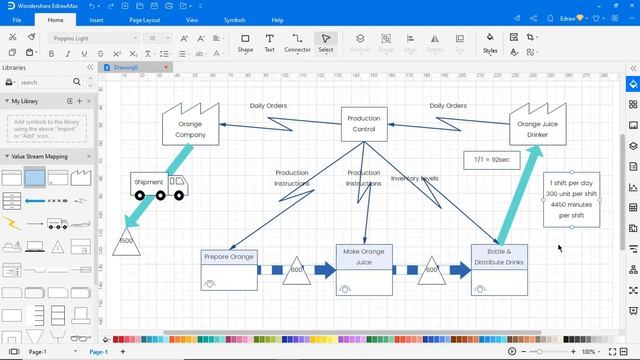Click the Crop icon in the toolbar
640x360 pixels.
pos(530,37)
